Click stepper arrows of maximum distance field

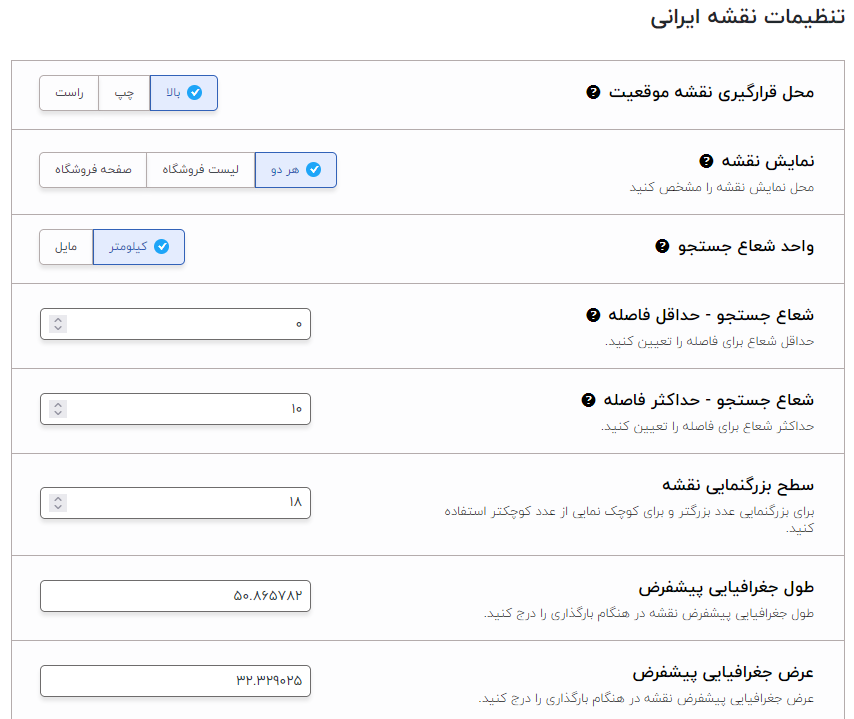pyautogui.click(x=58, y=409)
